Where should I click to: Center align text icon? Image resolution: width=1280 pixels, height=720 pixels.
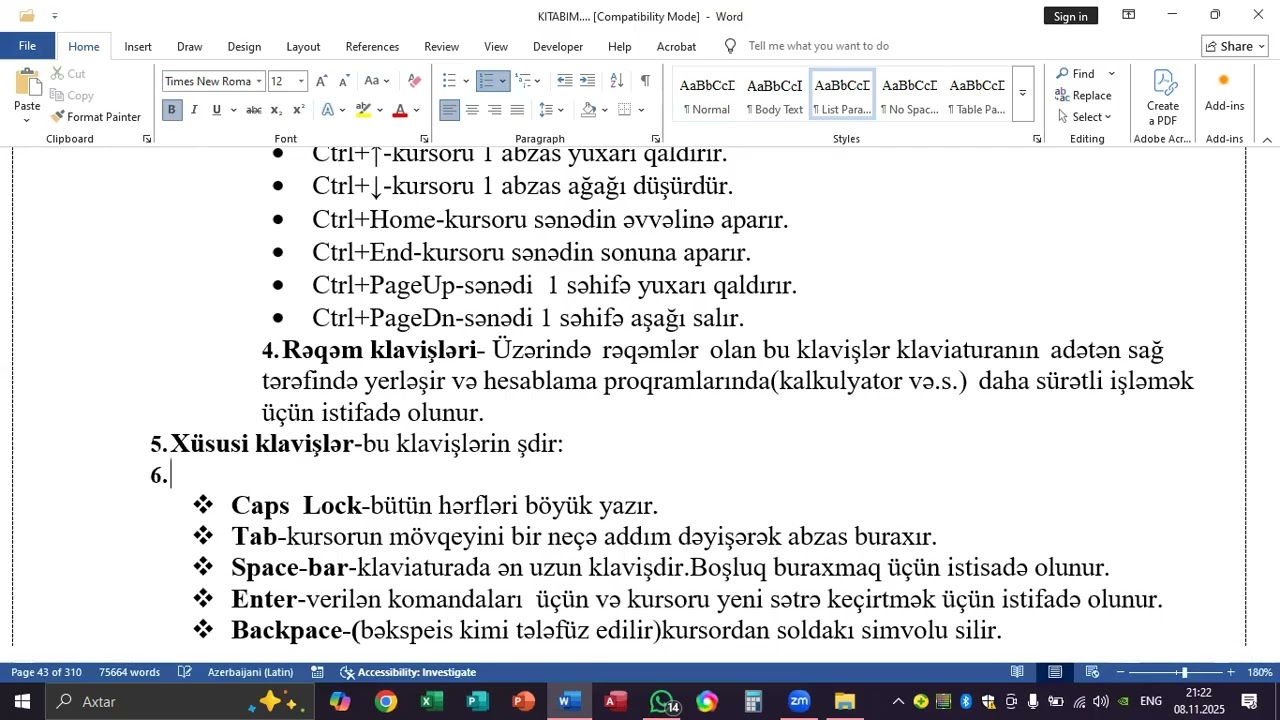pyautogui.click(x=472, y=110)
